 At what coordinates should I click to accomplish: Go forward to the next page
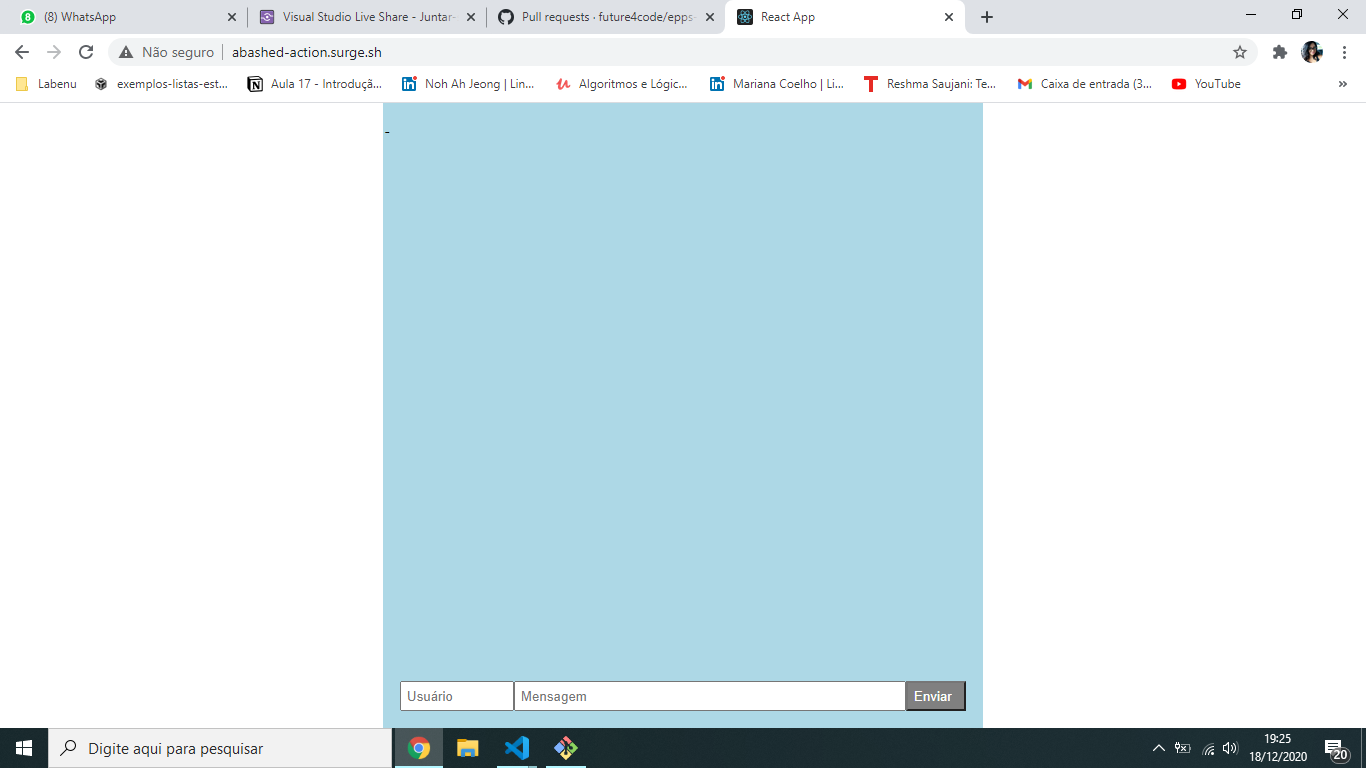tap(54, 52)
